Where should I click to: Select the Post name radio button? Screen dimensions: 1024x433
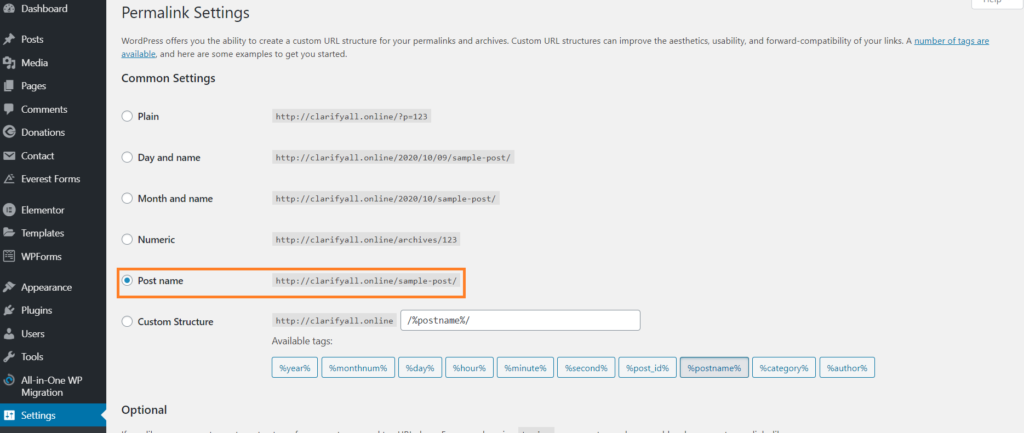pos(127,280)
